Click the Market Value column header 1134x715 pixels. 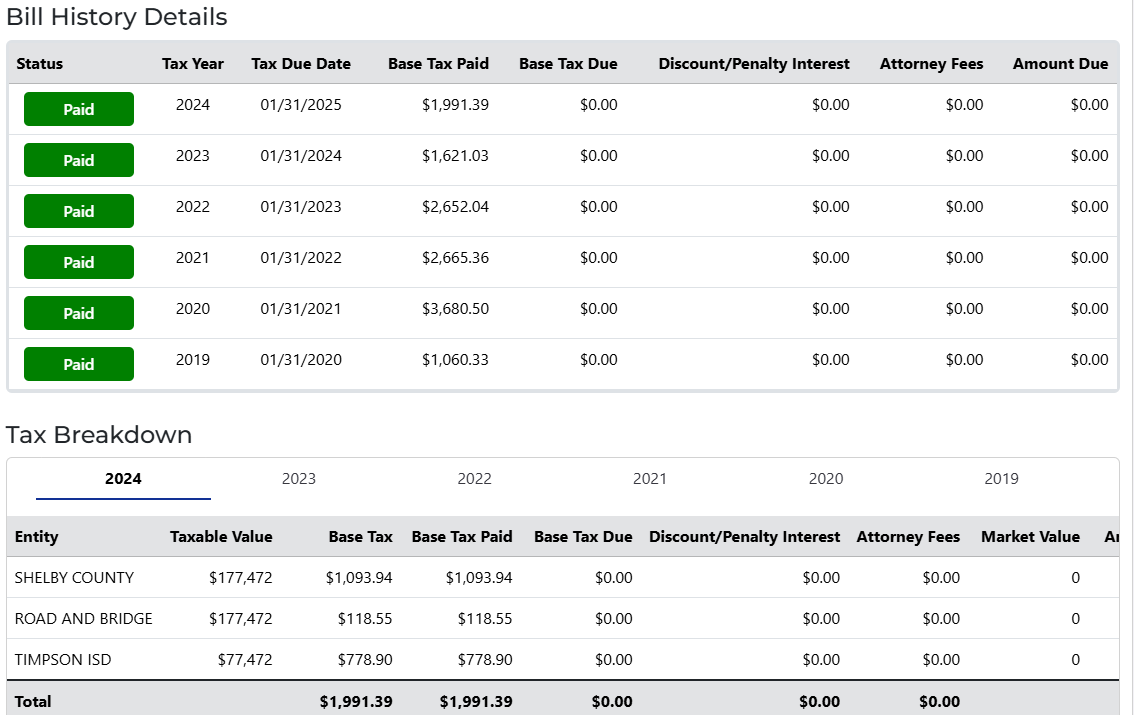1030,536
